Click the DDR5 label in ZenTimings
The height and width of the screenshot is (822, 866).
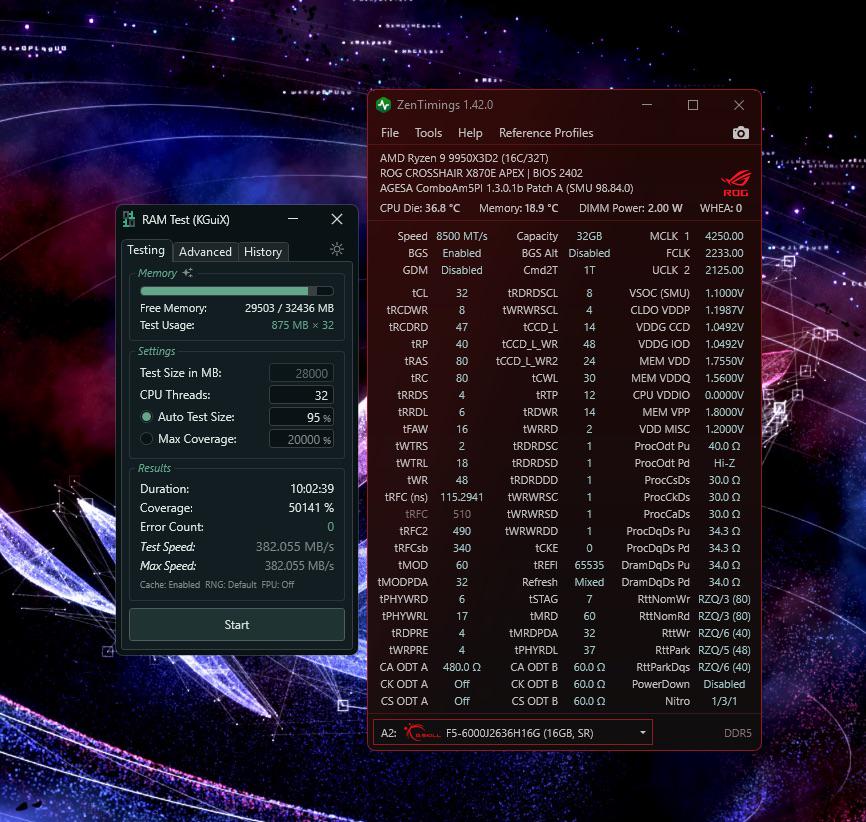(x=738, y=733)
